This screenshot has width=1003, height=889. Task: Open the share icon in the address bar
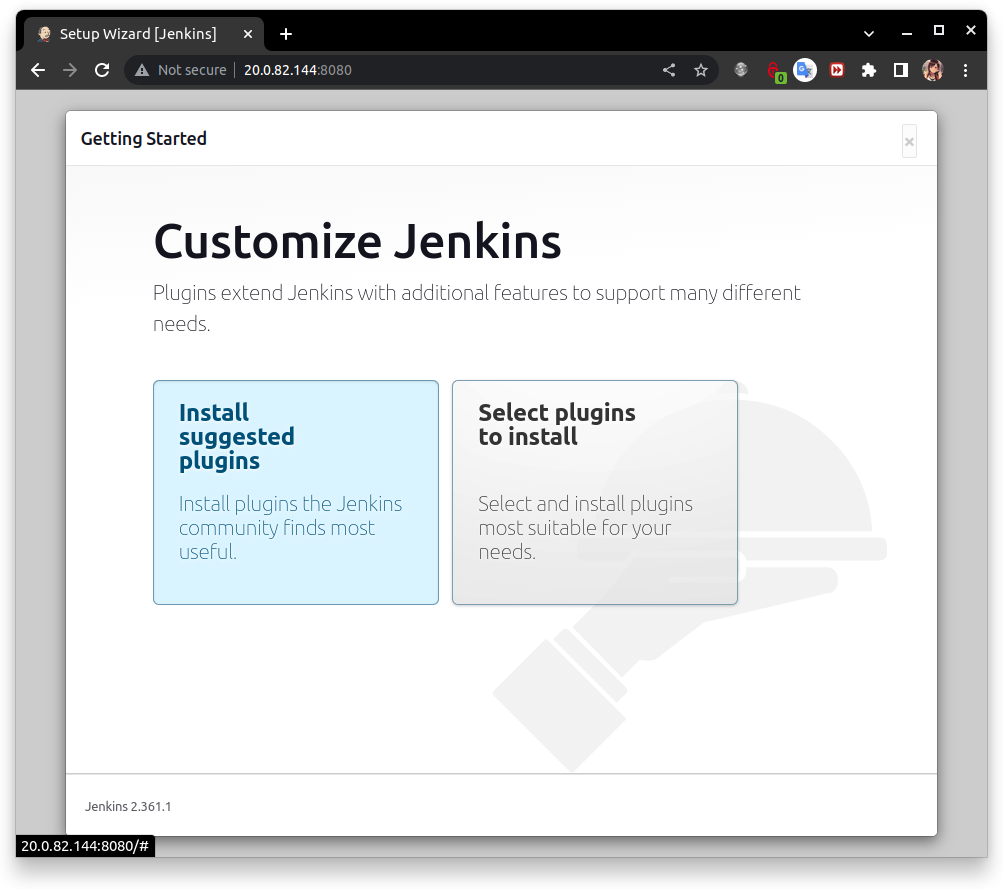[668, 70]
